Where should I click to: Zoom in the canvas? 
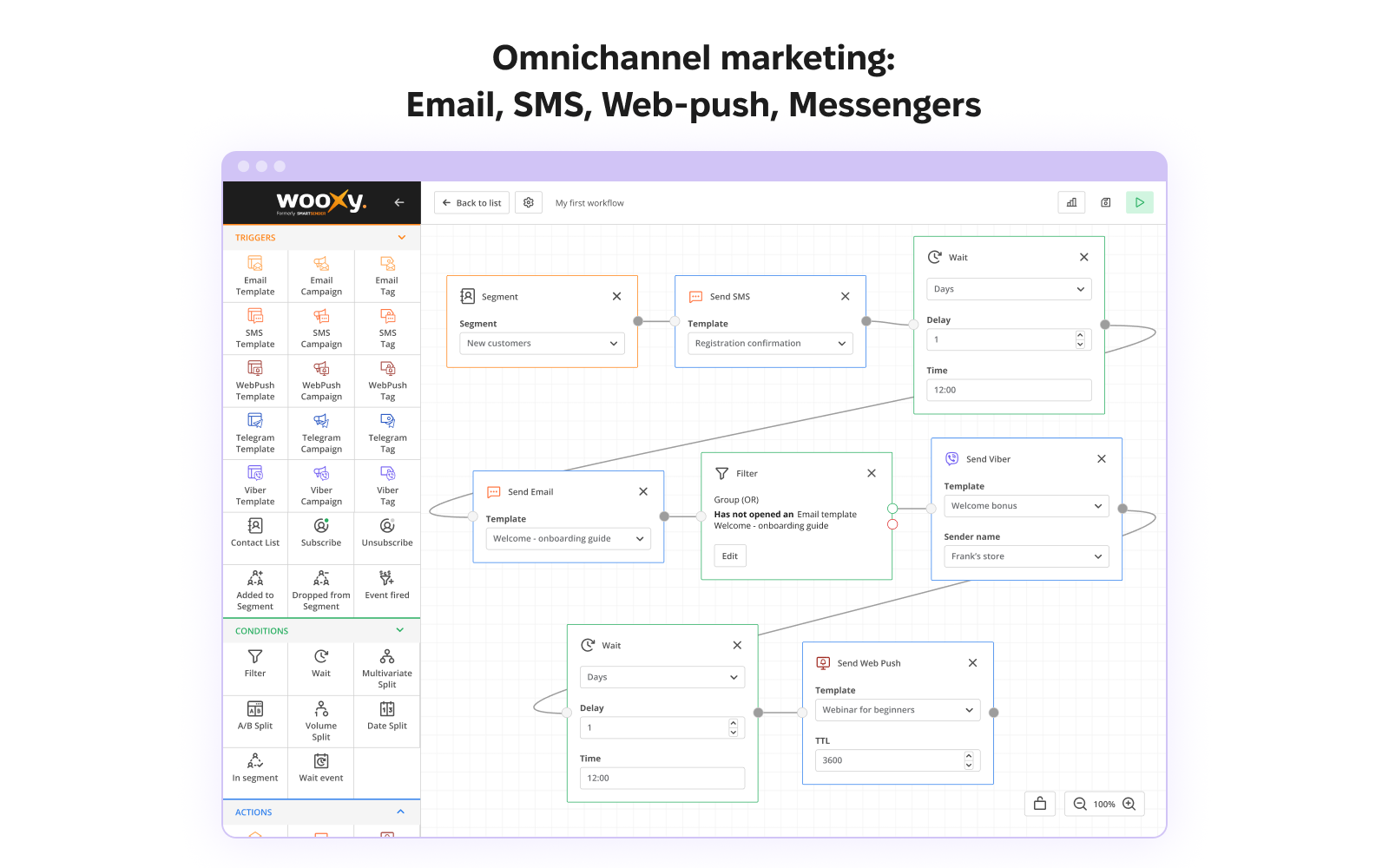point(1129,805)
